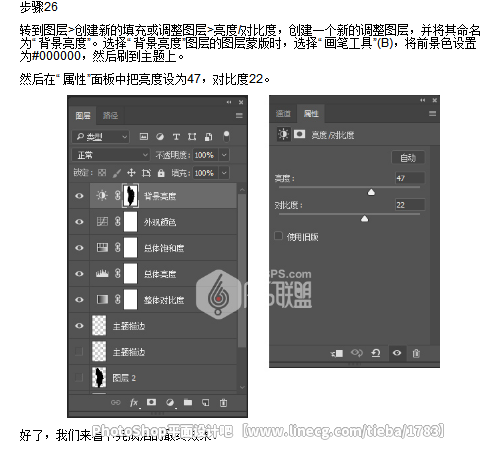The width and height of the screenshot is (500, 450).
Task: Toggle layer filtering switch on or off
Action: pyautogui.click(x=226, y=136)
